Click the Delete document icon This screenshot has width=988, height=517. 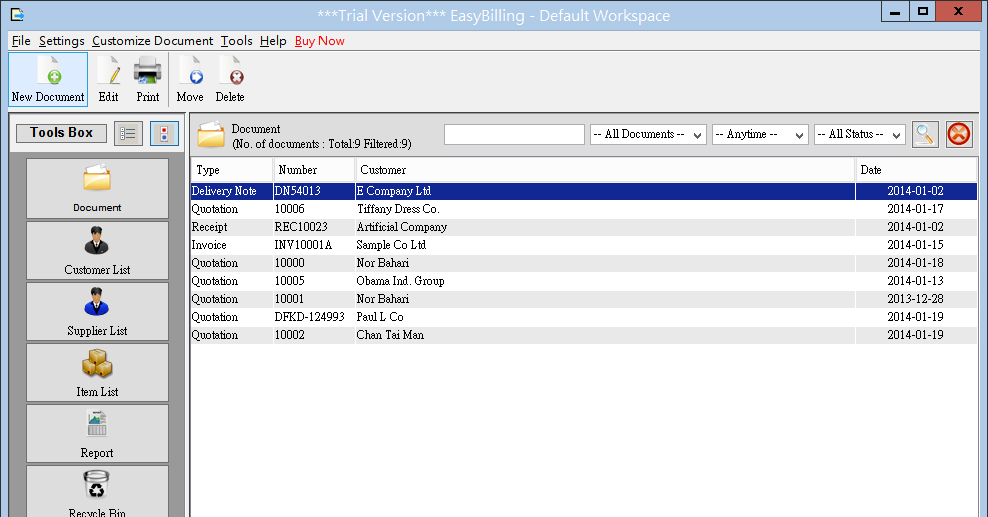coord(229,79)
